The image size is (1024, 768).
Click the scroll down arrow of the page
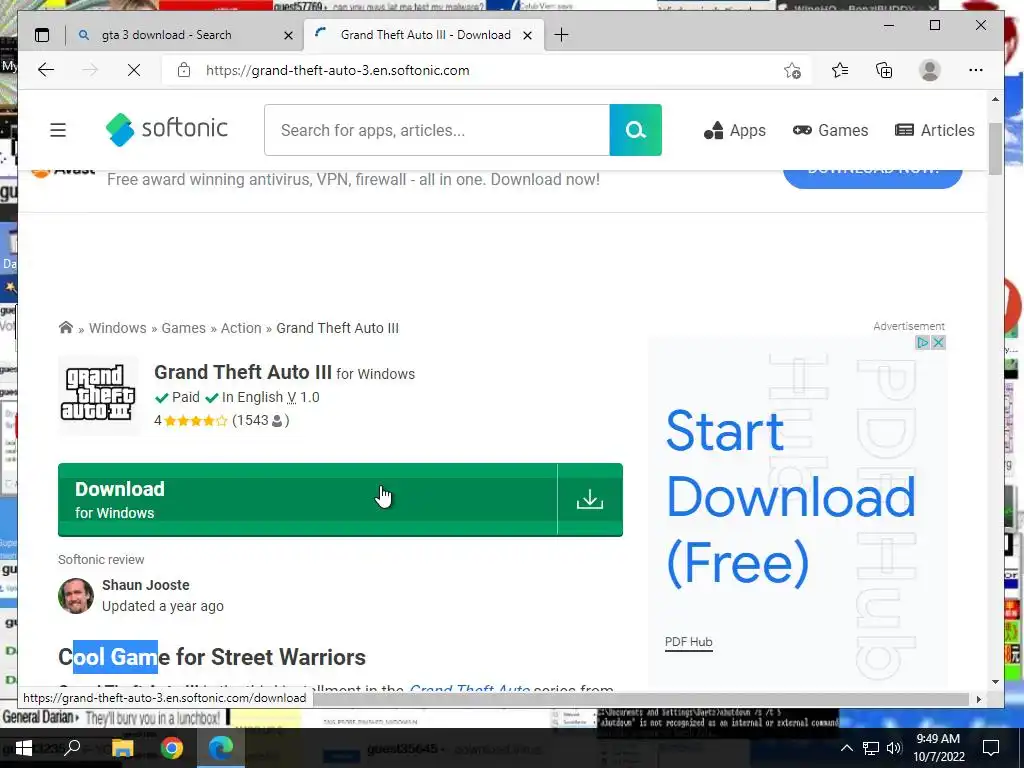(995, 682)
